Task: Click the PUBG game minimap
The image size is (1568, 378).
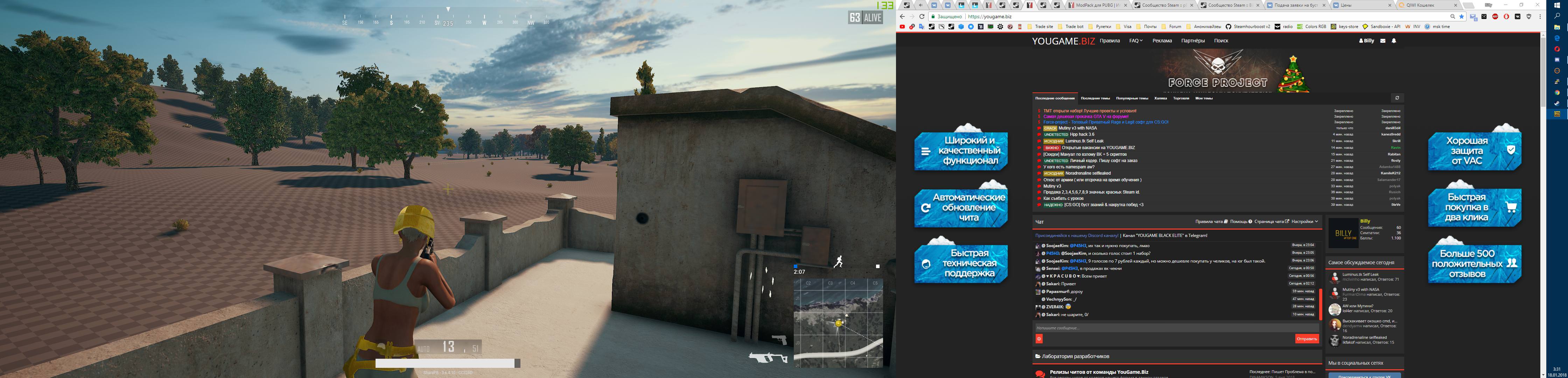Action: 838,323
